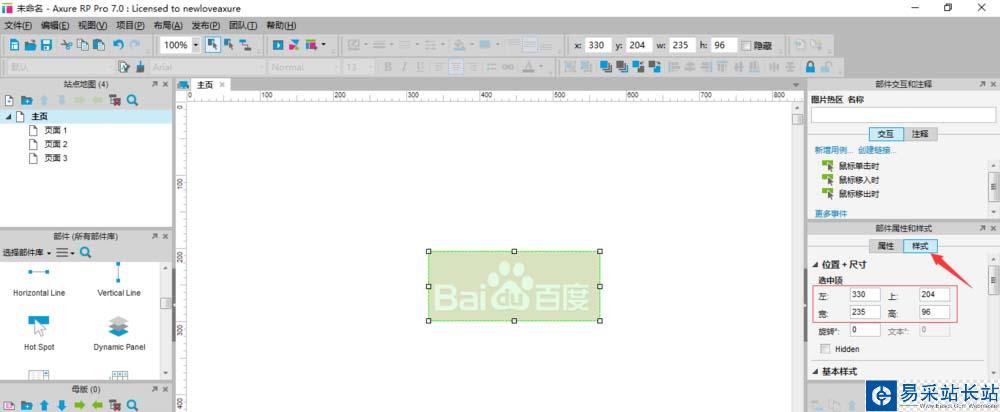Click the Save disk icon
This screenshot has width=1000, height=412.
pos(46,45)
